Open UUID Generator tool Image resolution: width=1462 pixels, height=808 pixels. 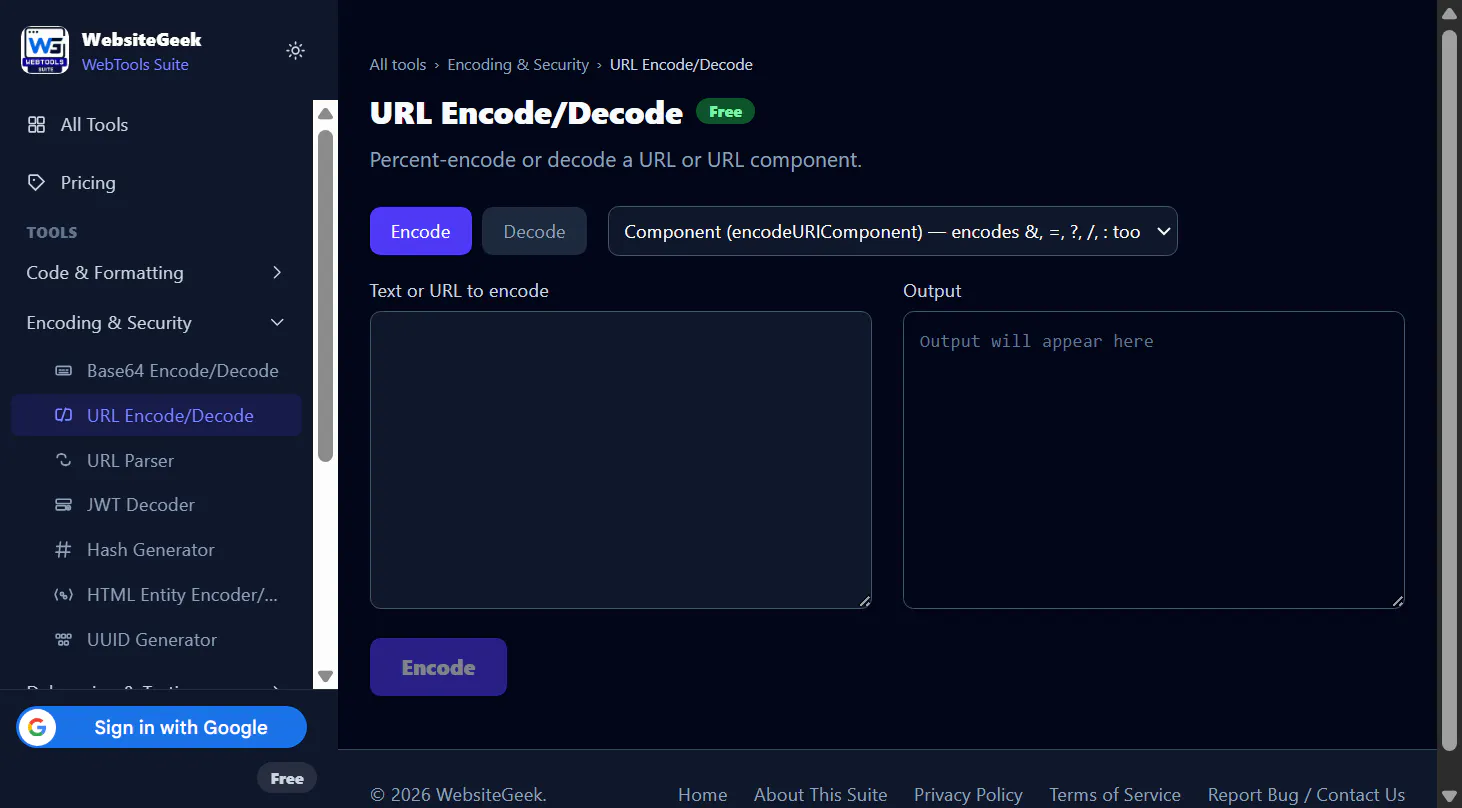pos(156,640)
